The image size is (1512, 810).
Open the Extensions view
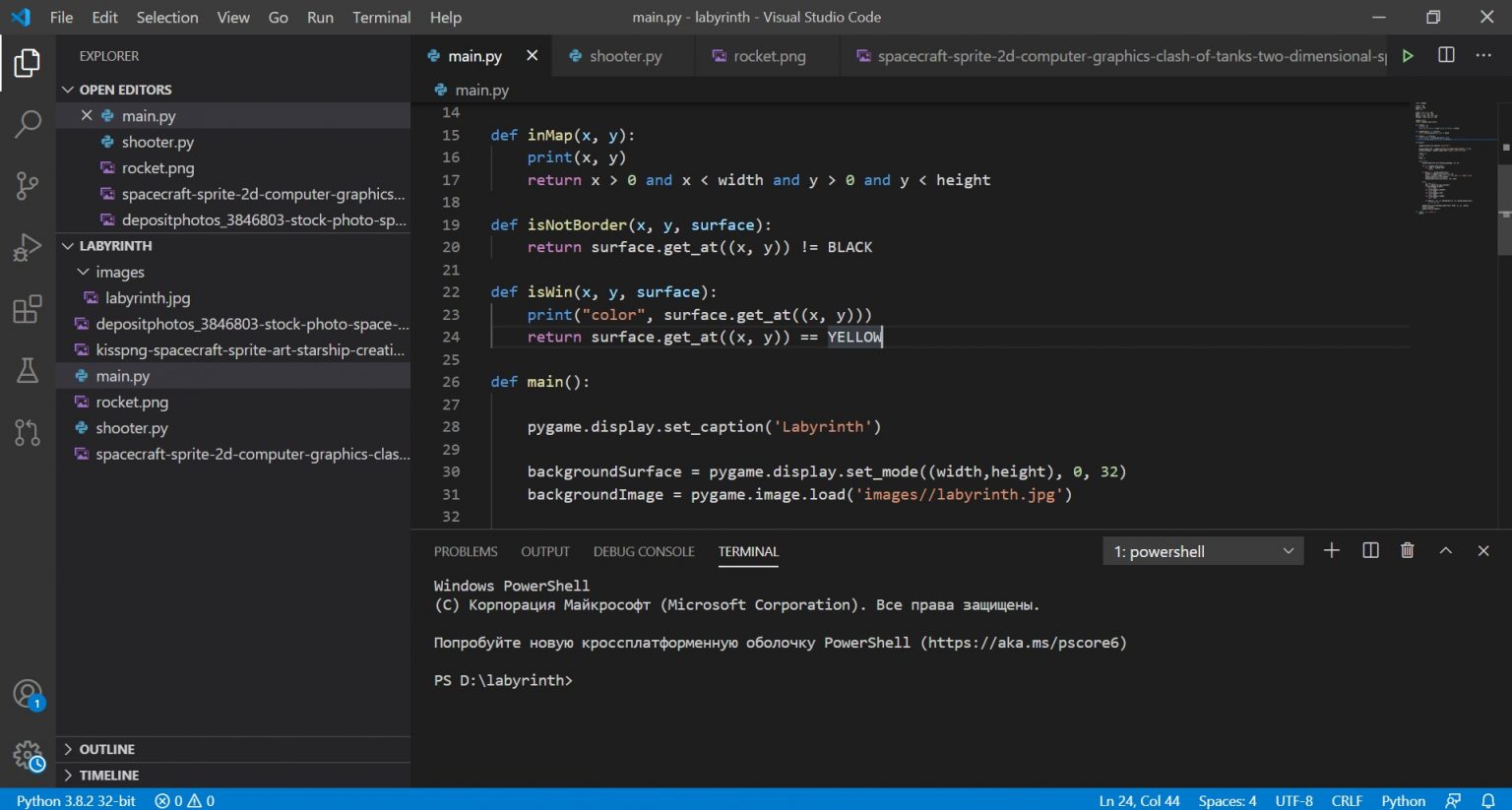click(x=28, y=309)
